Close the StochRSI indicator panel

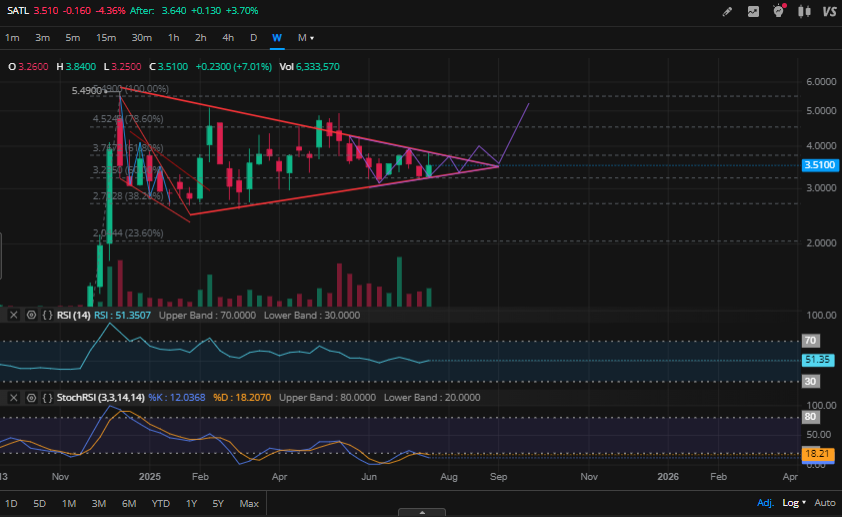point(13,398)
